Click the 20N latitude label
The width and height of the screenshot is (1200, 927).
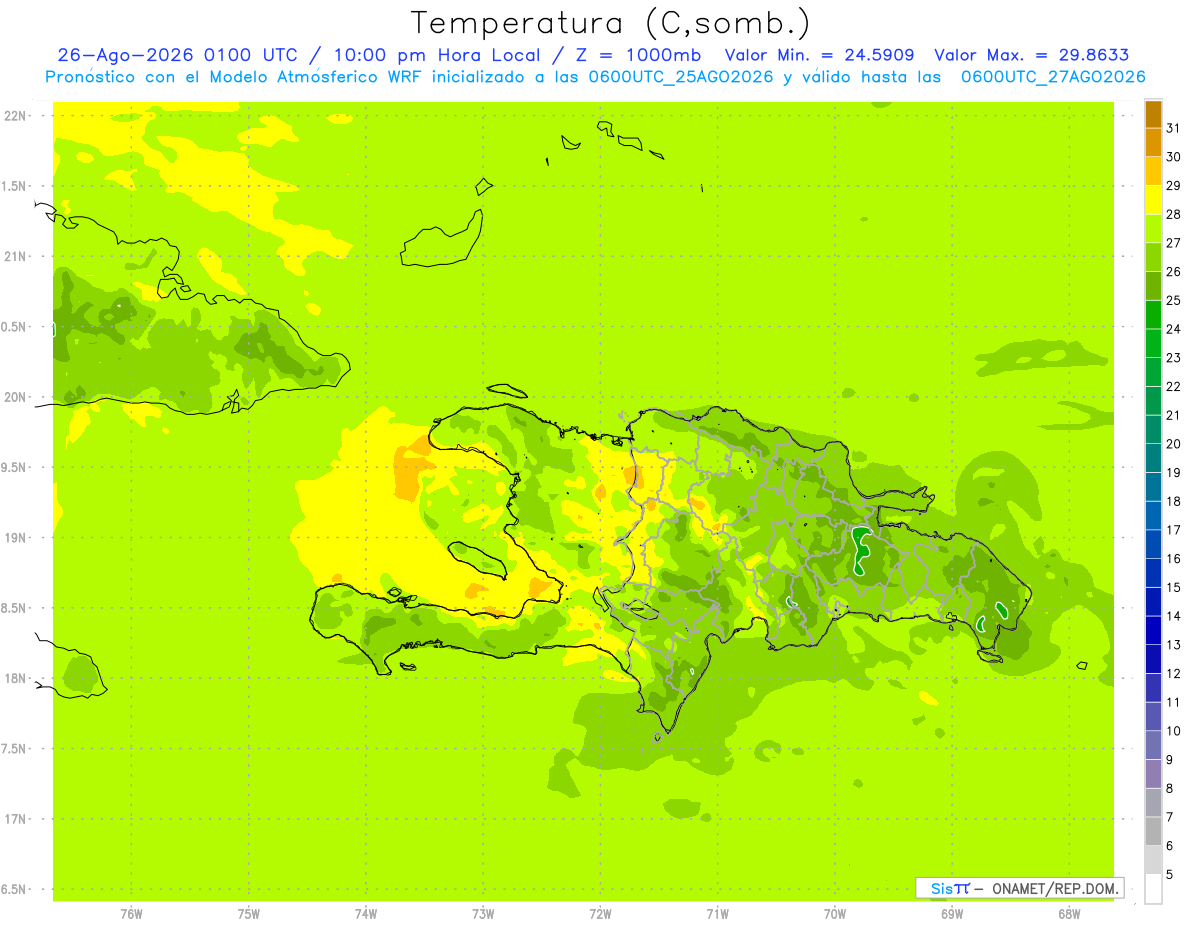(14, 397)
